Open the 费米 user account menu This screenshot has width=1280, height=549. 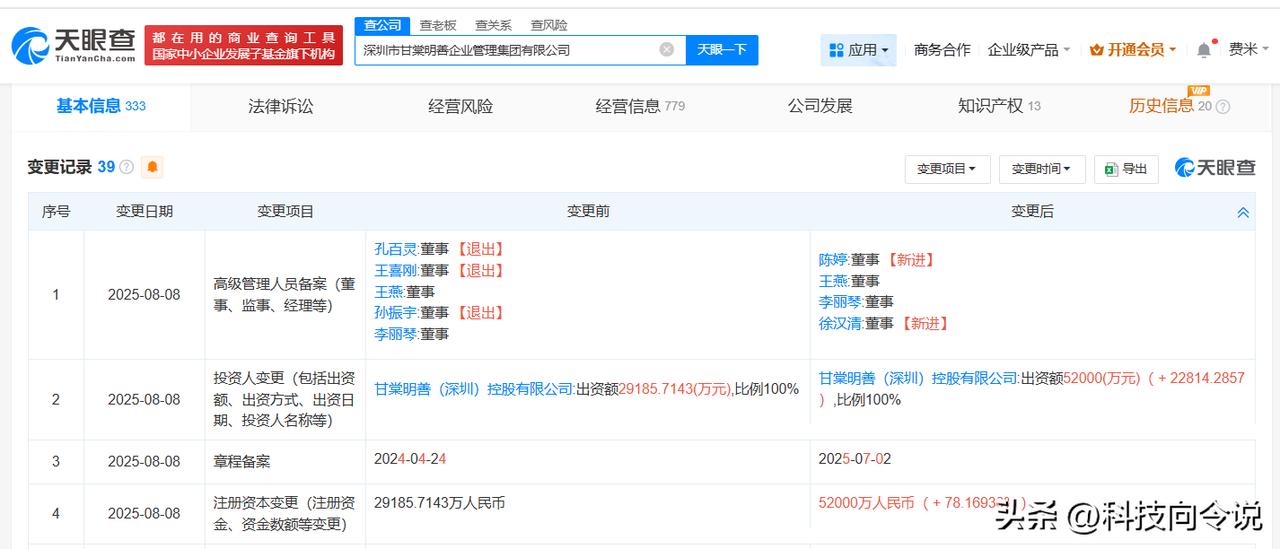click(1249, 49)
